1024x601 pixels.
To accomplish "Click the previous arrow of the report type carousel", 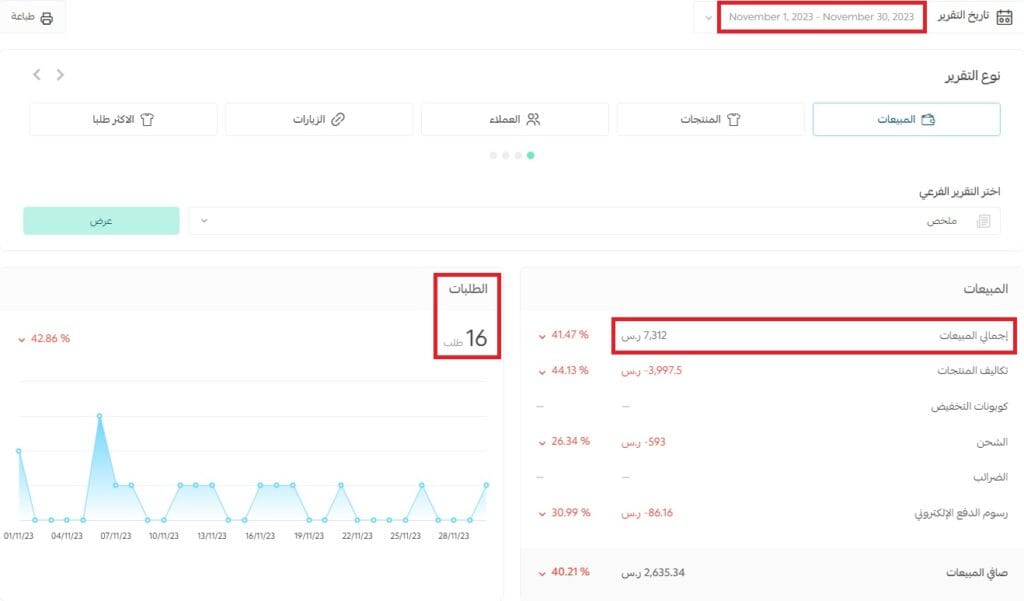I will click(x=37, y=74).
